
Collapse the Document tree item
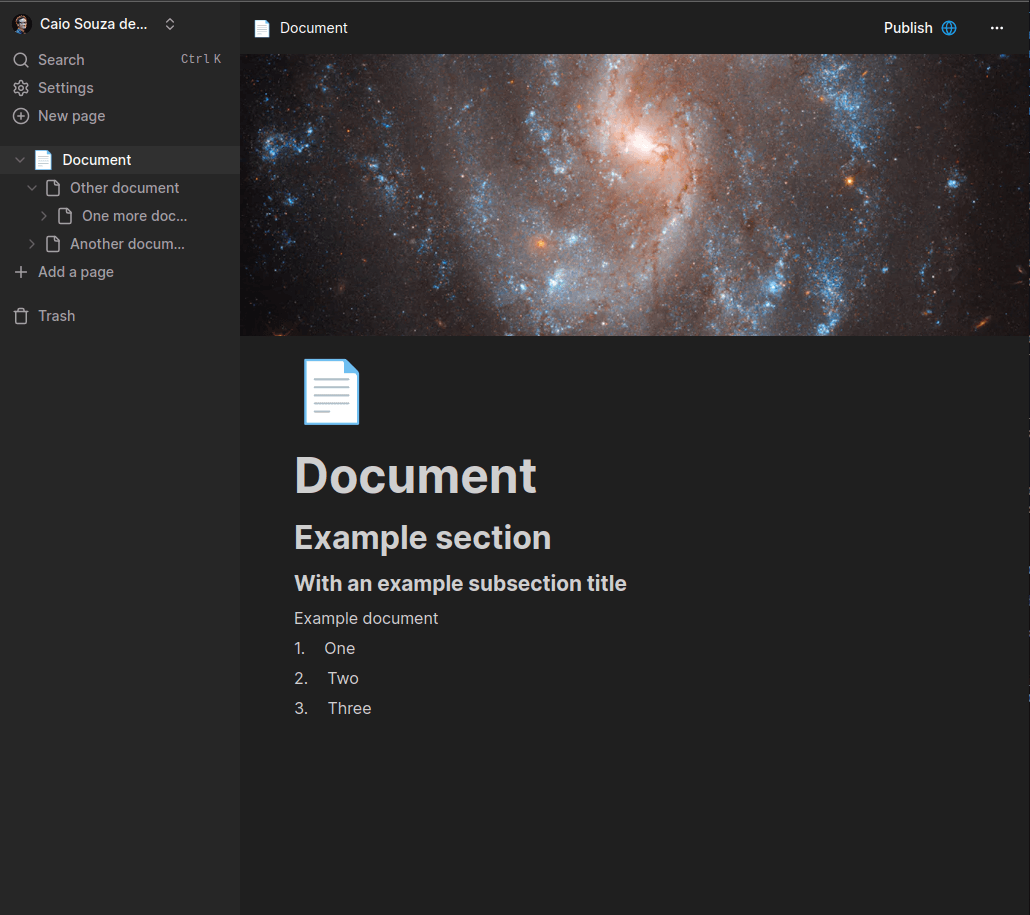click(20, 160)
